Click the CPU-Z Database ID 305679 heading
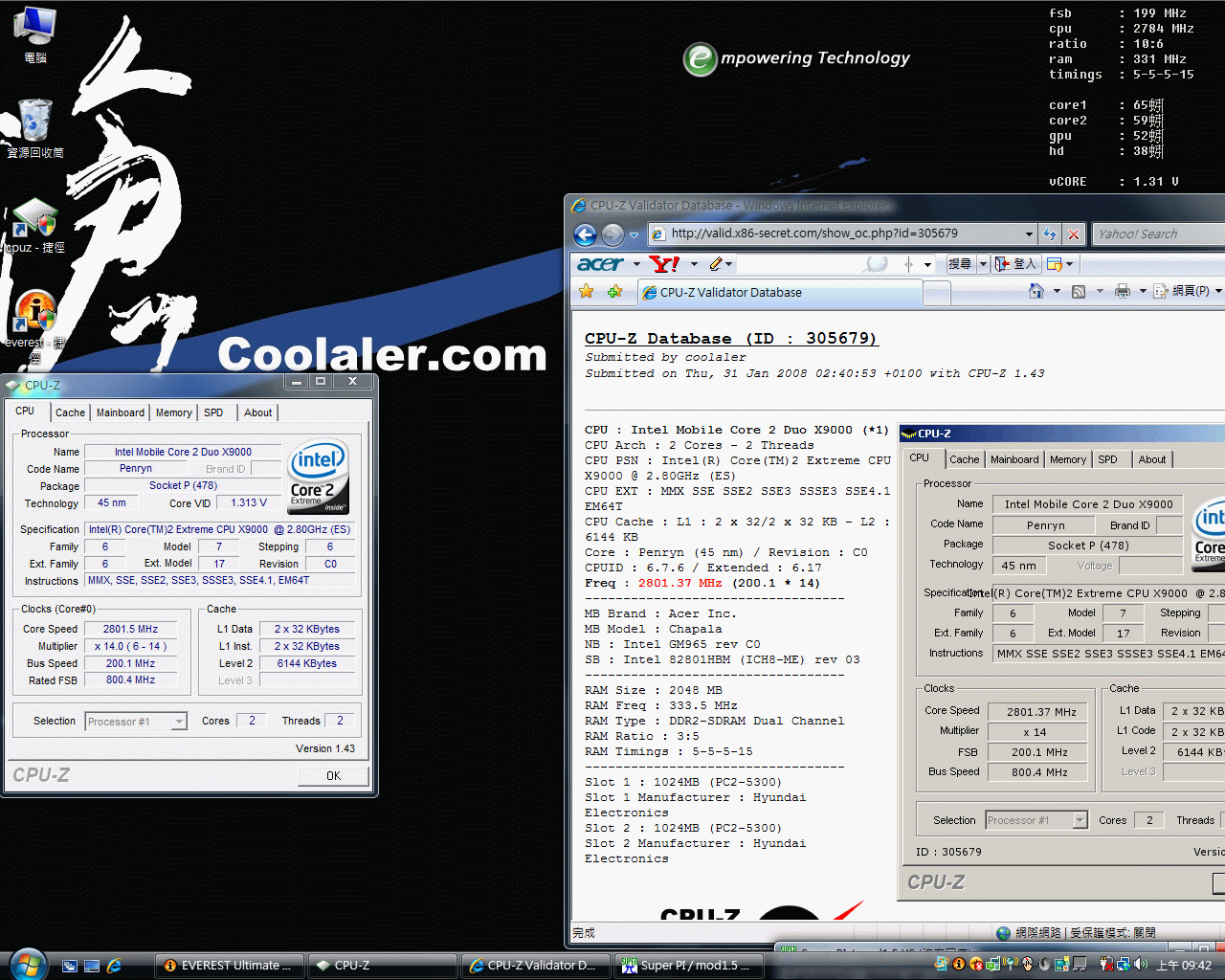This screenshot has height=980, width=1225. 731,339
